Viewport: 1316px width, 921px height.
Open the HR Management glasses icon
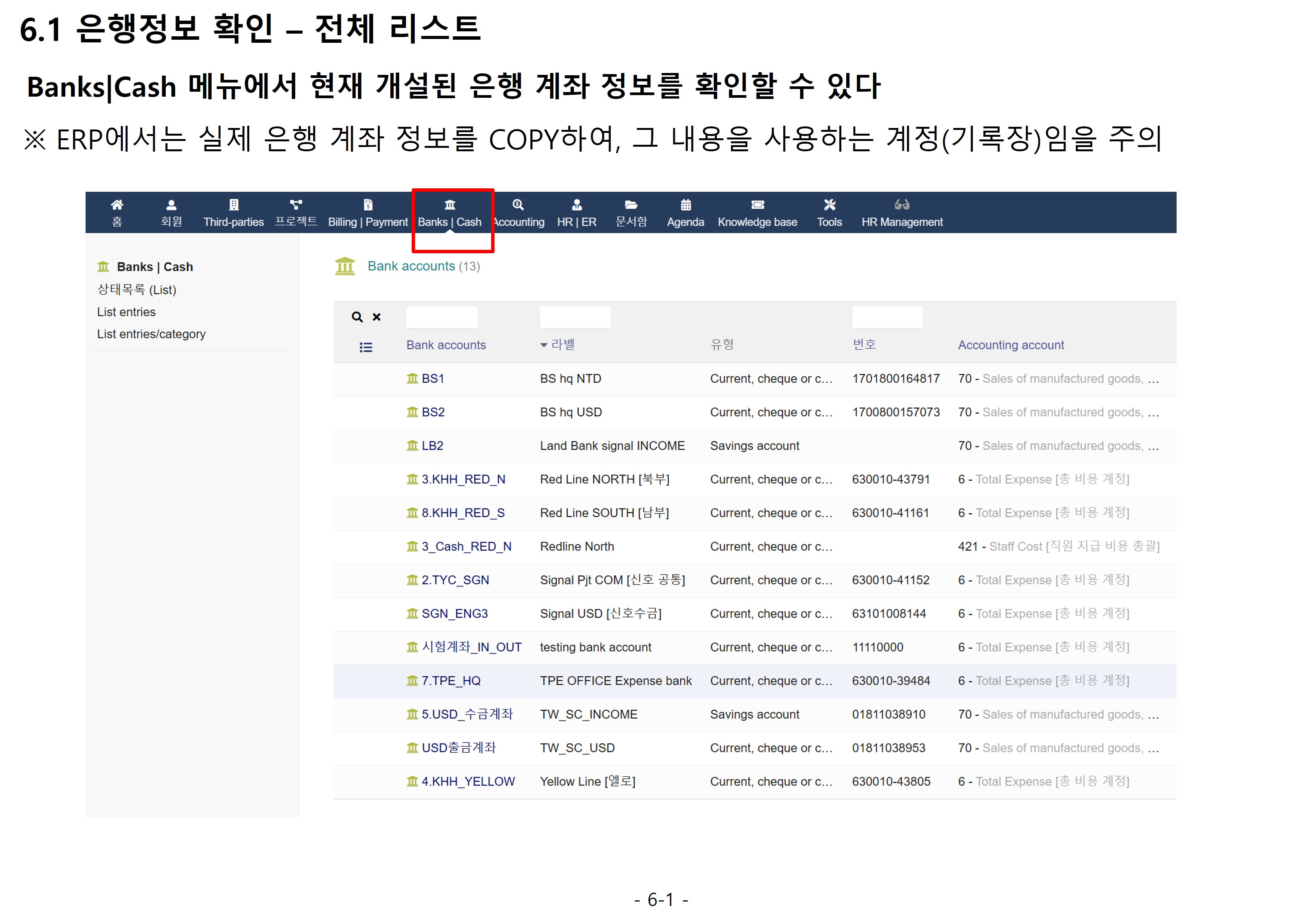(902, 205)
